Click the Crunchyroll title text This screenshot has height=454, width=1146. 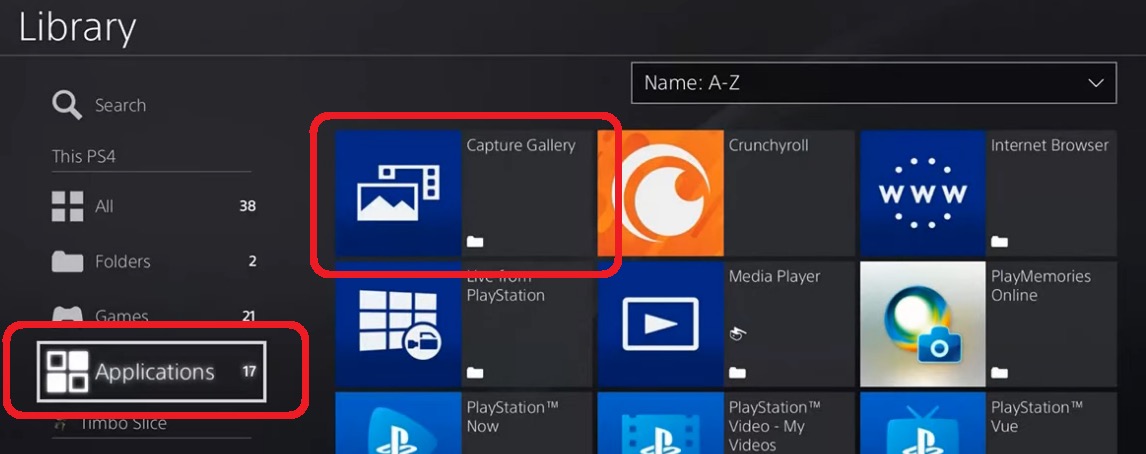click(769, 145)
